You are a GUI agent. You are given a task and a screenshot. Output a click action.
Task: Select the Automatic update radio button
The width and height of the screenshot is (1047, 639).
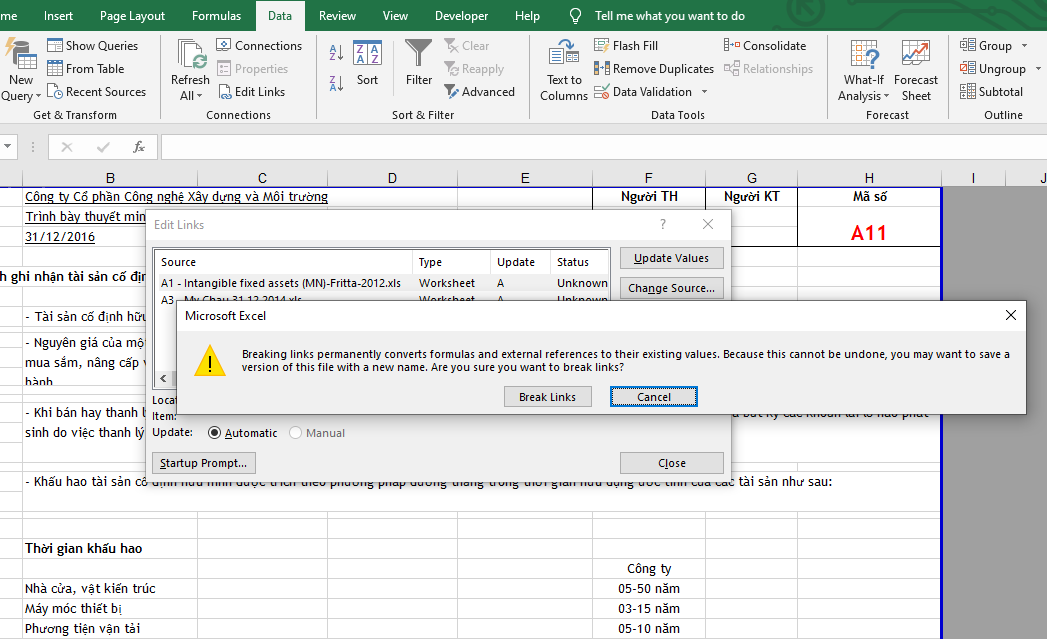pyautogui.click(x=215, y=433)
